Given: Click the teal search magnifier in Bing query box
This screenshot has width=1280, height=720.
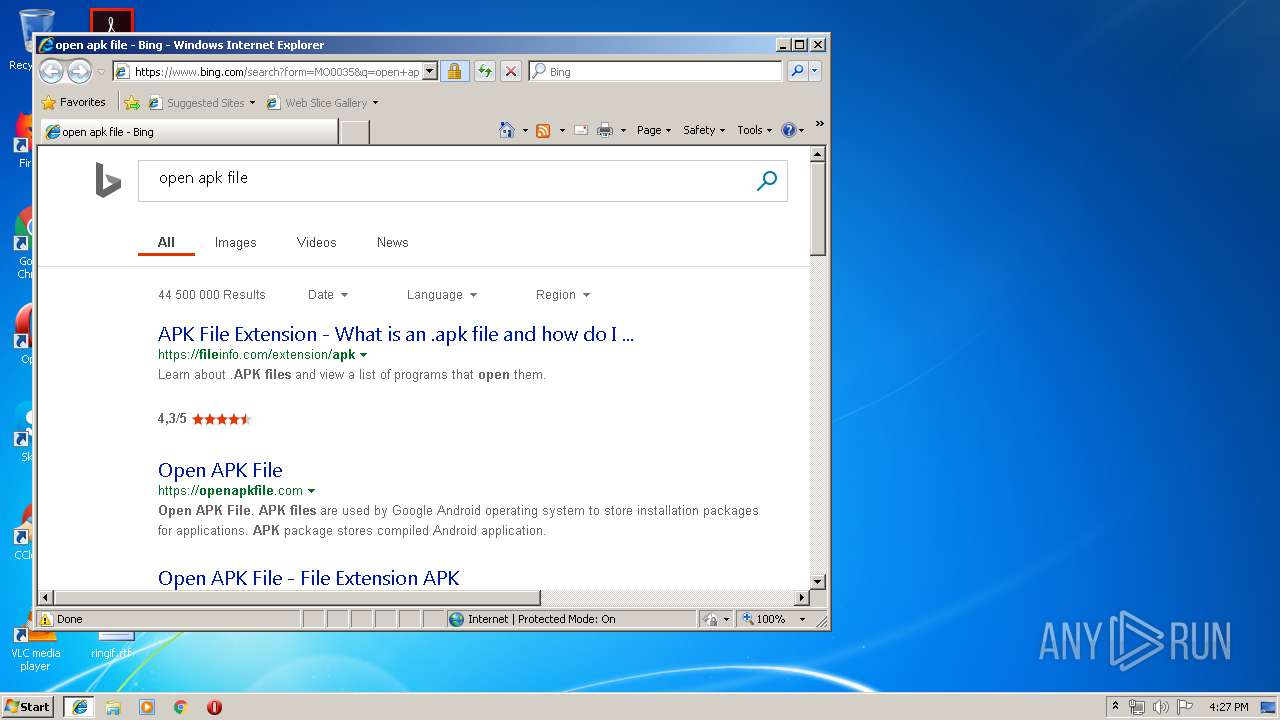Looking at the screenshot, I should click(767, 181).
